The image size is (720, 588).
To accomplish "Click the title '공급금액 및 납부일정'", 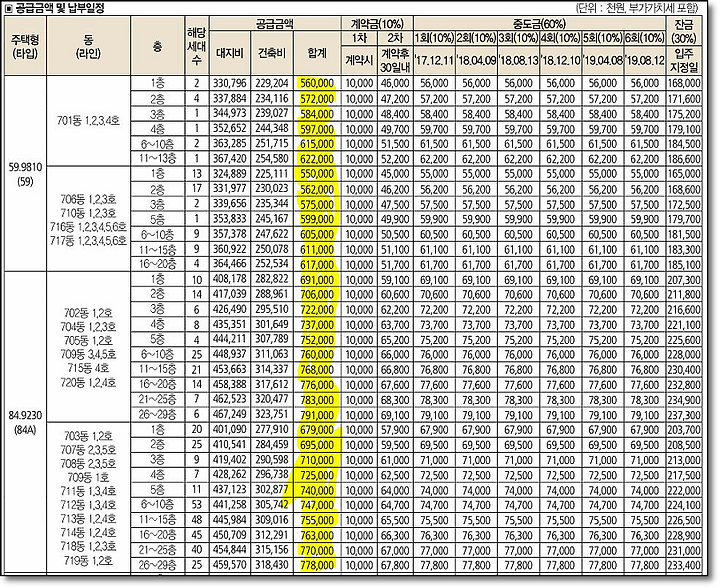I will coord(60,8).
